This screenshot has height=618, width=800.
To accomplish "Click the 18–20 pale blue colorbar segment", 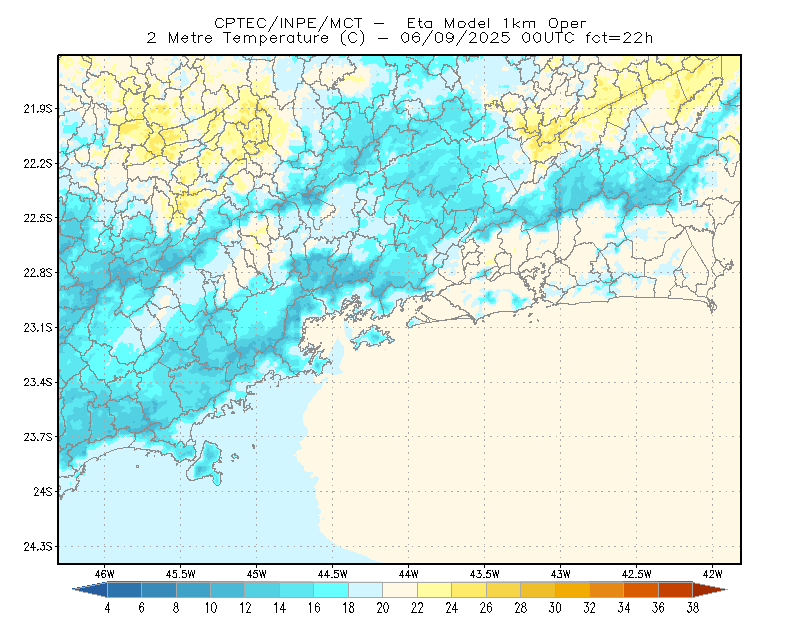I will click(366, 589).
